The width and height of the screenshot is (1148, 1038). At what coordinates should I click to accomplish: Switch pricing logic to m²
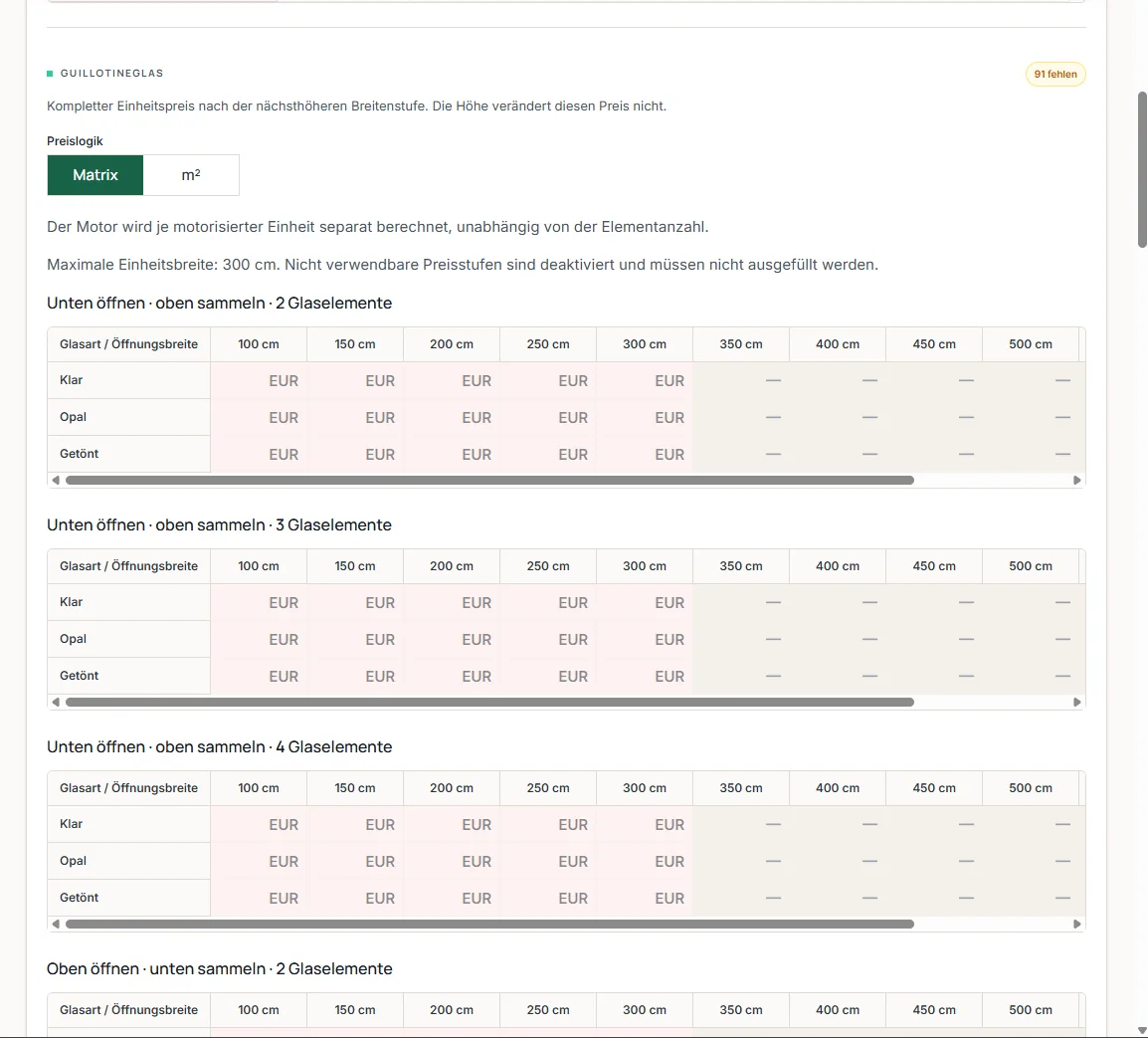(191, 175)
